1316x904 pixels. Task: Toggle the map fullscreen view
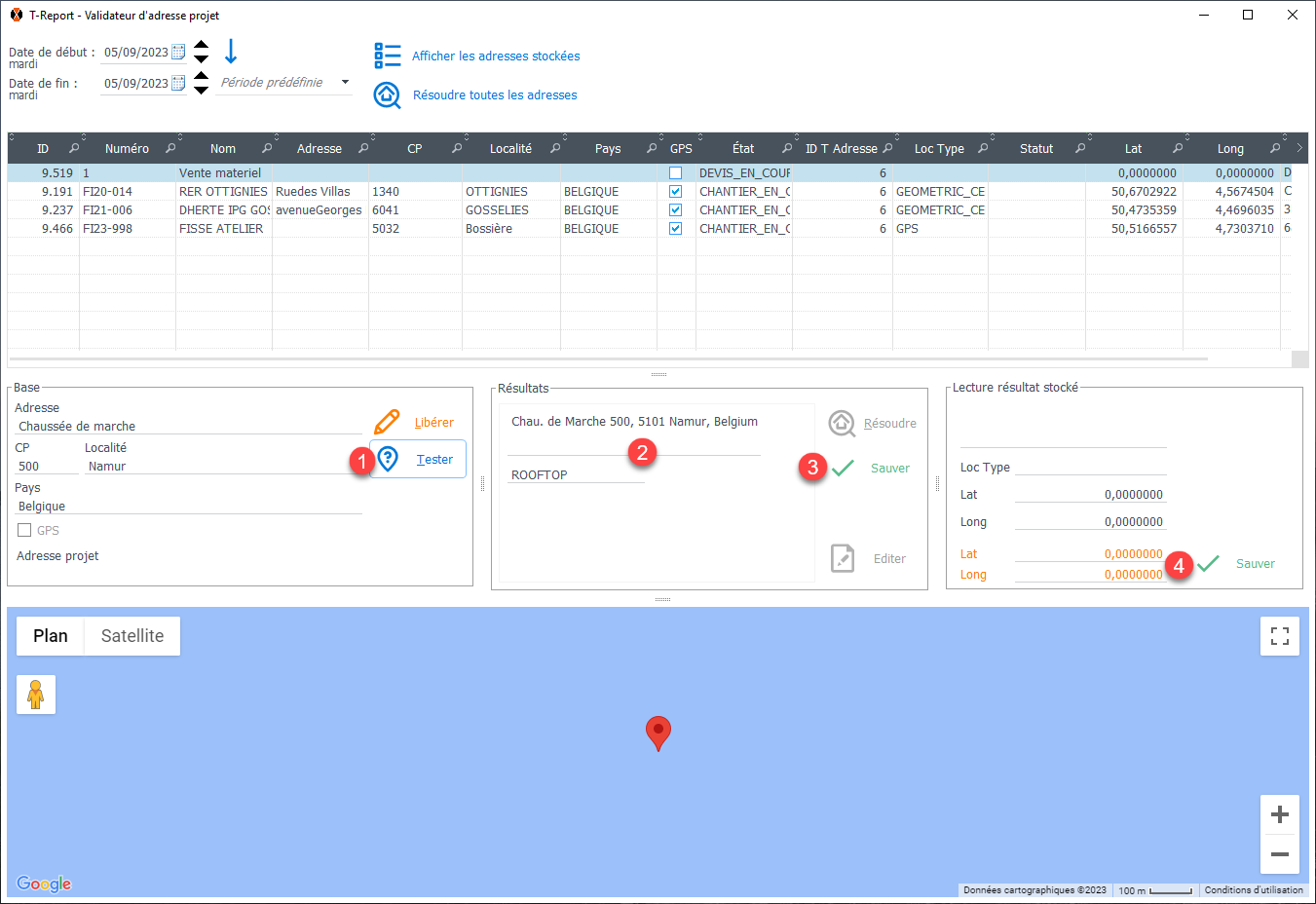1279,636
